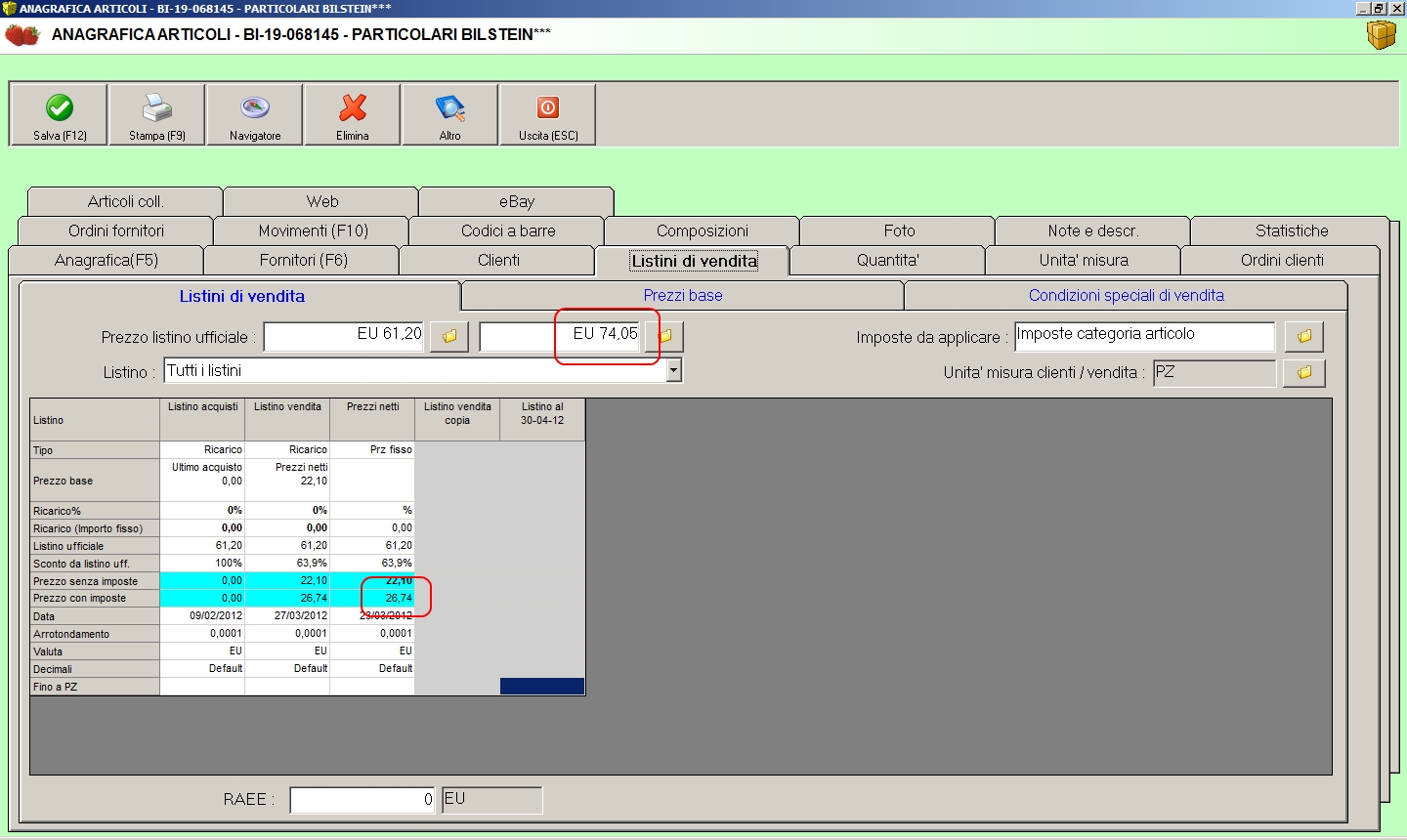Image resolution: width=1407 pixels, height=840 pixels.
Task: Open Condizioni speciali di vendita tab
Action: click(x=1126, y=296)
